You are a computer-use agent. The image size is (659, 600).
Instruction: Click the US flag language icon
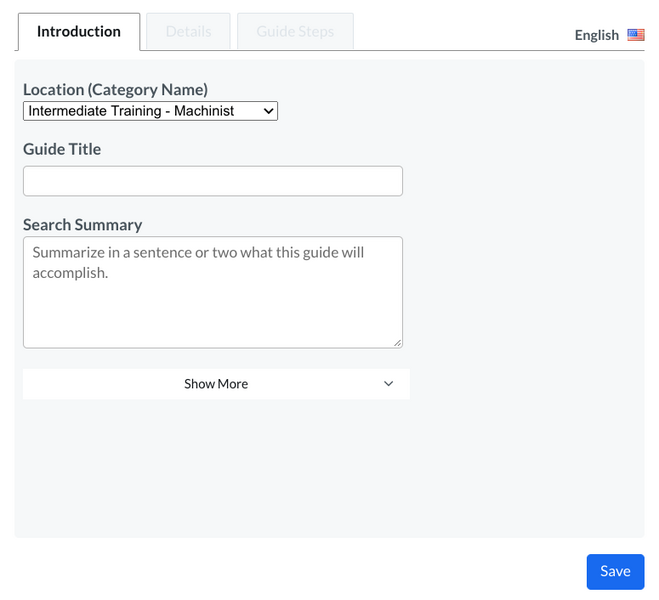[x=636, y=35]
